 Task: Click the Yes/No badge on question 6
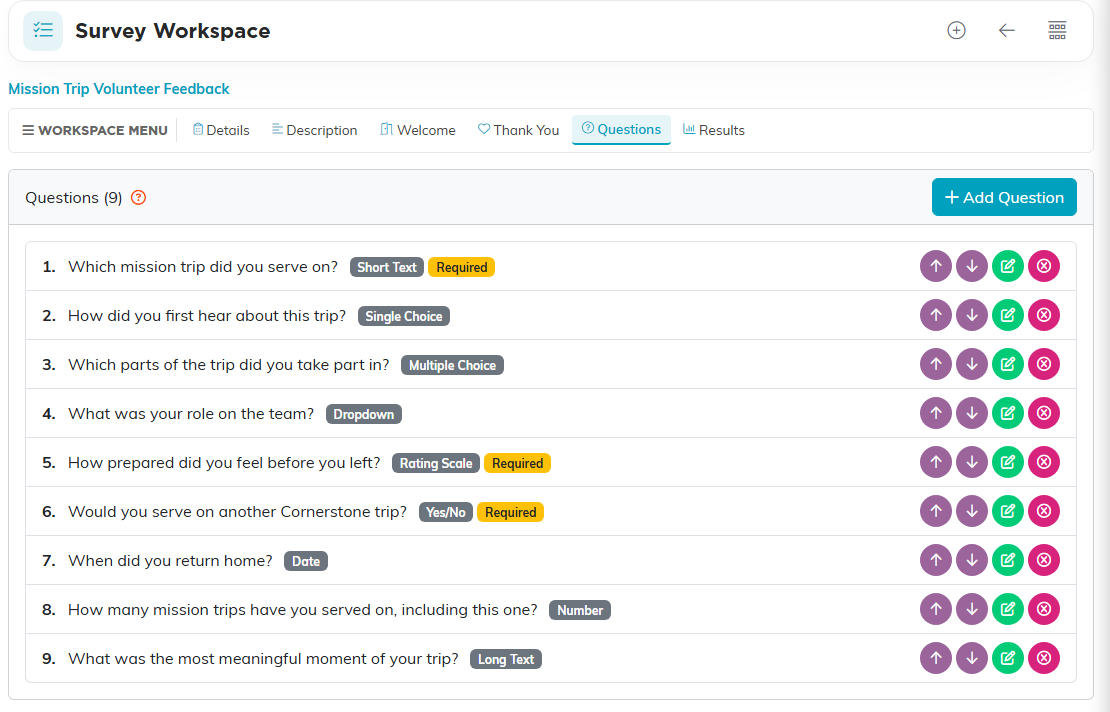tap(445, 512)
